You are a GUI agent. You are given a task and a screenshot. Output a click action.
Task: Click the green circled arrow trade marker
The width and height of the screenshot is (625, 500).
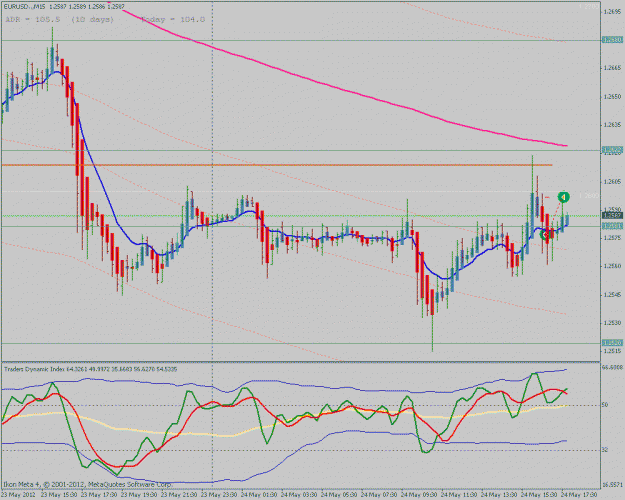pos(563,197)
